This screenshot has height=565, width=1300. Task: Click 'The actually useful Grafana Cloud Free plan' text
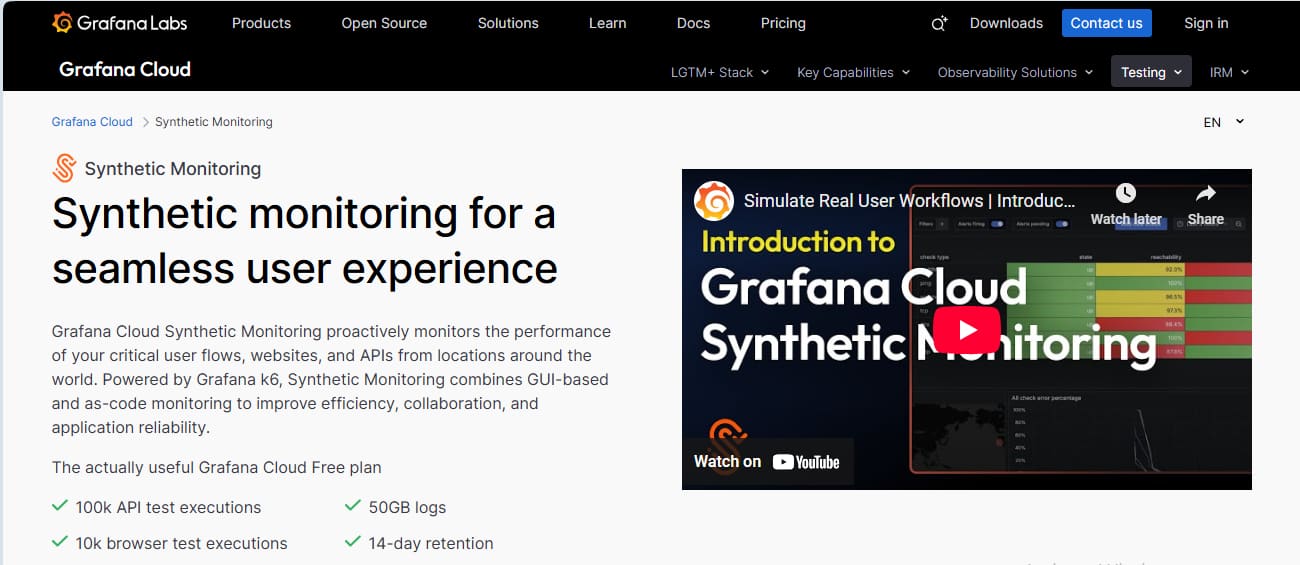216,467
